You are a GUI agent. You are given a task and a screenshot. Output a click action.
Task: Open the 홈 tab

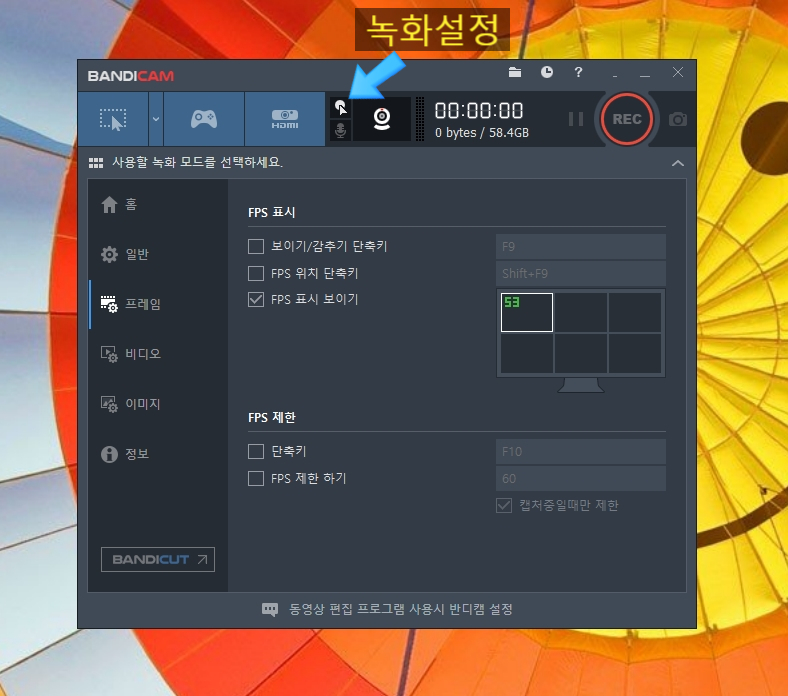158,205
